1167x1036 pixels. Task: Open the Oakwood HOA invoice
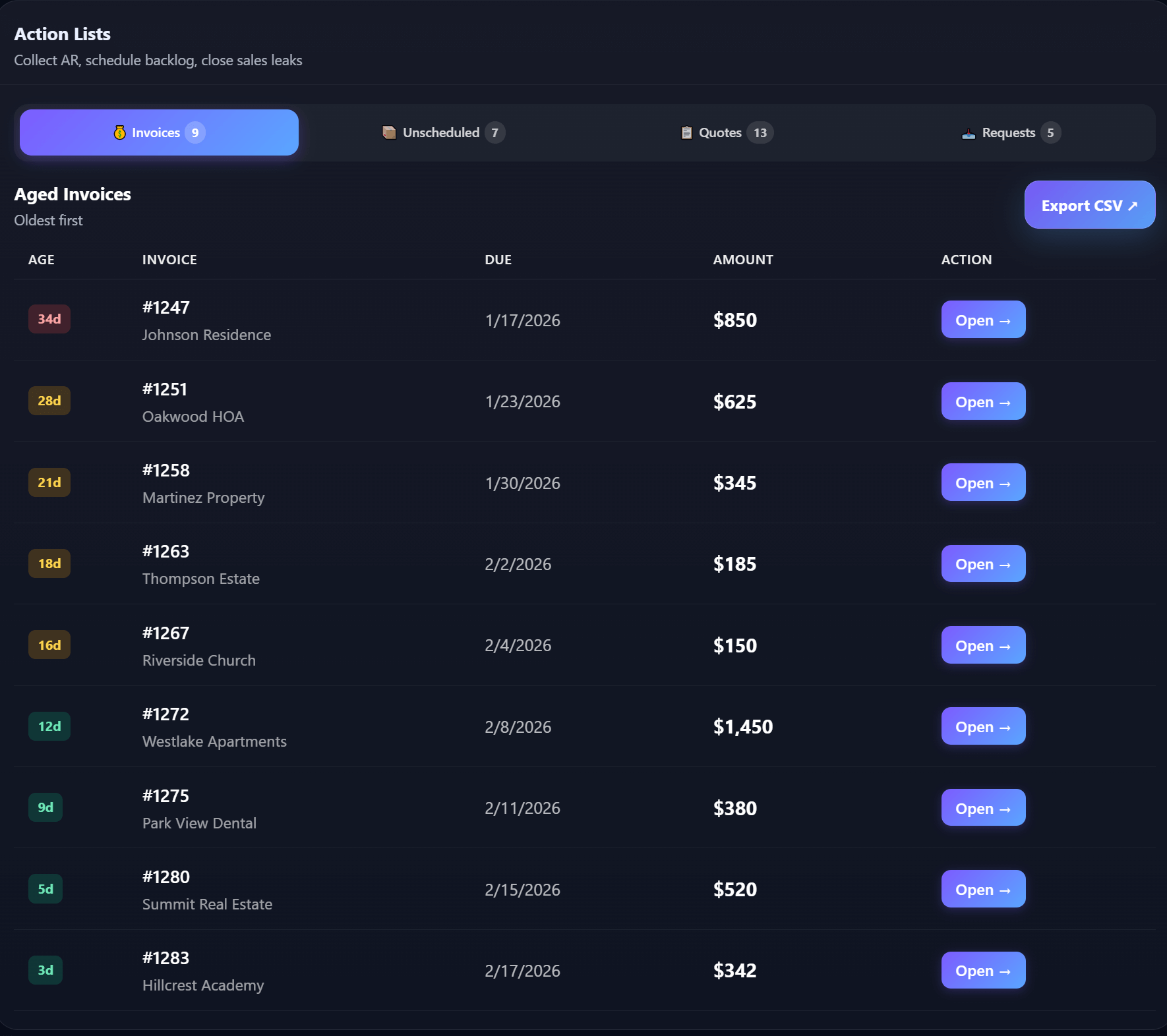982,401
